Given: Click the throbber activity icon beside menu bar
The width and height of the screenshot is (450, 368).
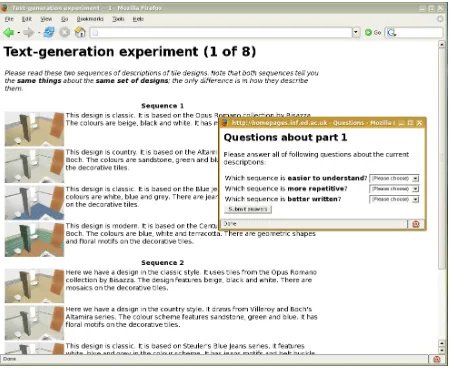Looking at the screenshot, I should coord(440,19).
